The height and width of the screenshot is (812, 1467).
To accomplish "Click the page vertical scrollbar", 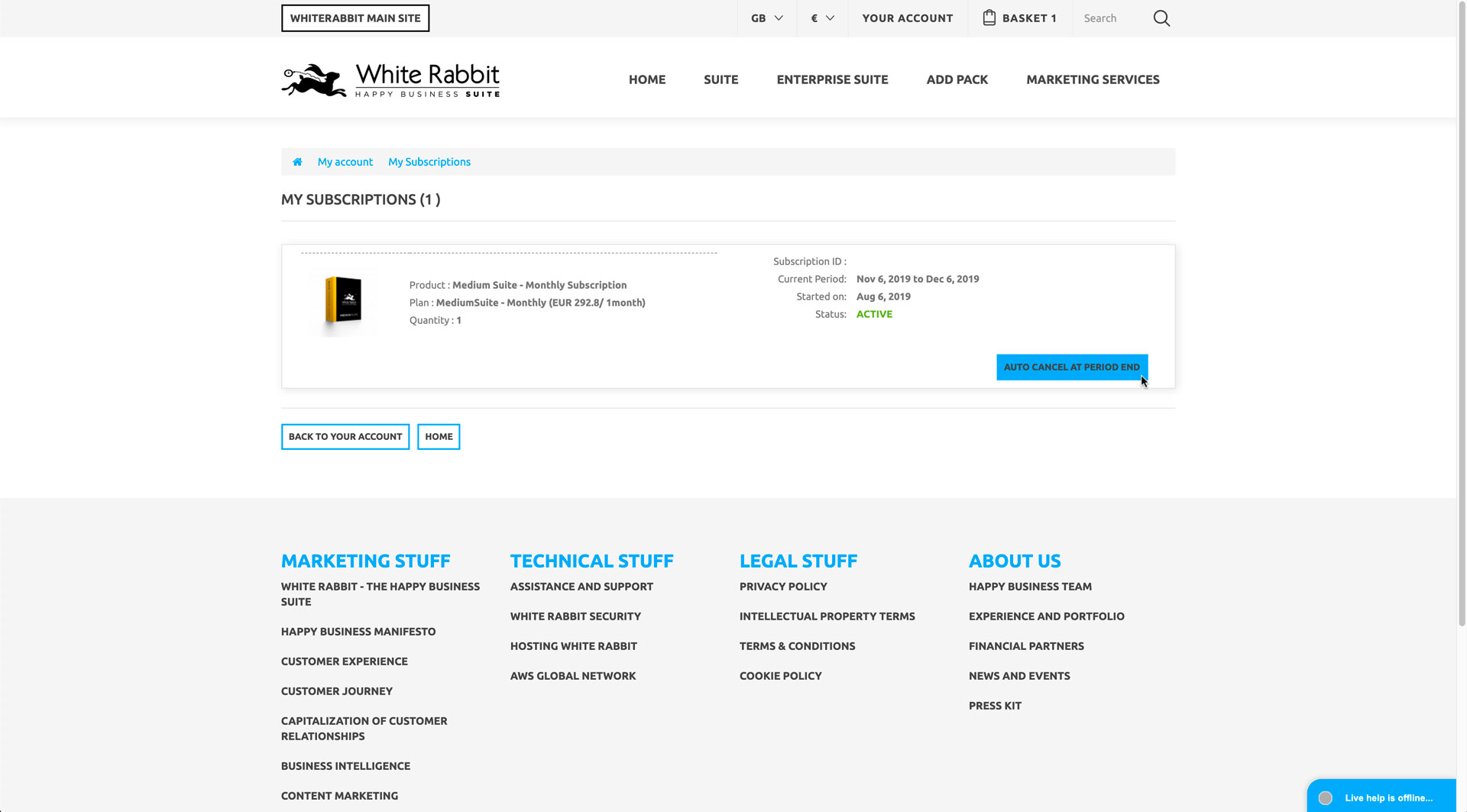I will (x=1462, y=313).
